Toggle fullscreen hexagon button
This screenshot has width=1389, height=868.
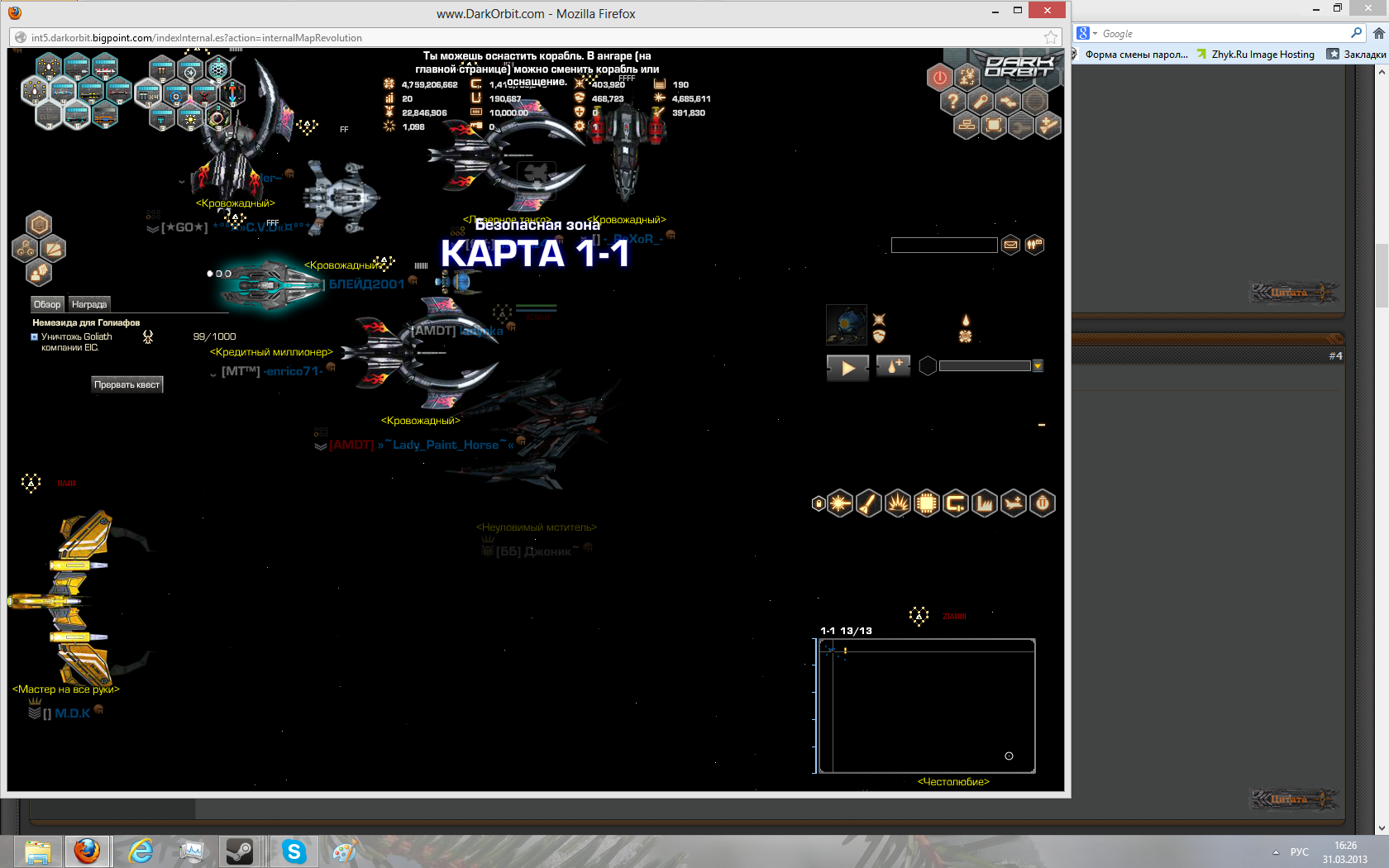pyautogui.click(x=994, y=126)
